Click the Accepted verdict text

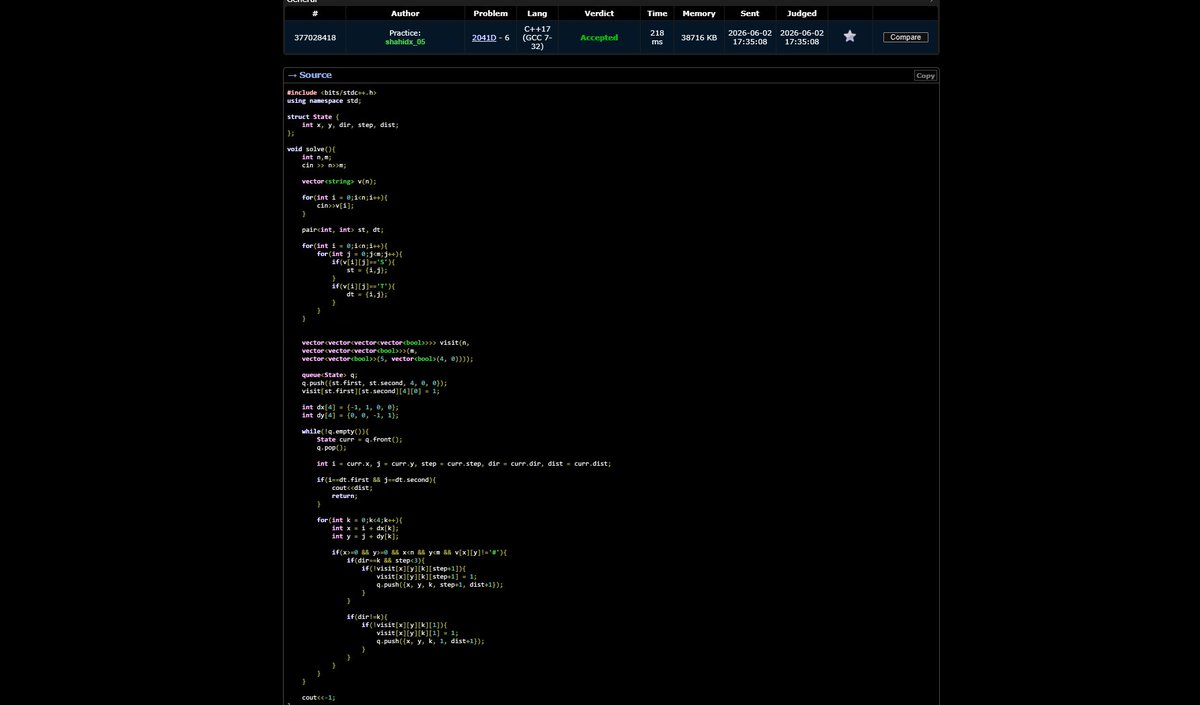pos(599,37)
